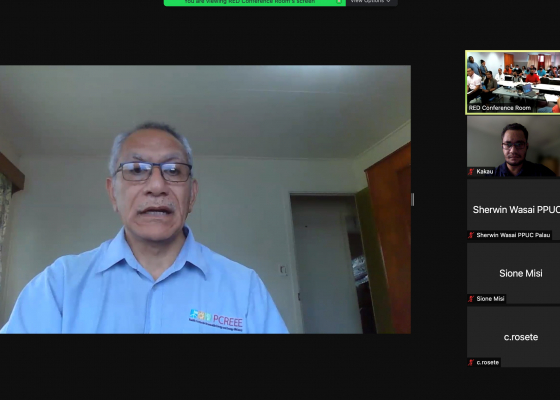Image resolution: width=560 pixels, height=400 pixels.
Task: Click the View Options chevron arrow
Action: point(388,1)
